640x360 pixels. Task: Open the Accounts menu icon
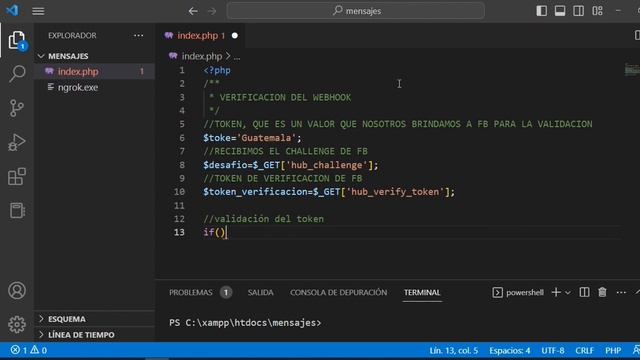[x=17, y=291]
